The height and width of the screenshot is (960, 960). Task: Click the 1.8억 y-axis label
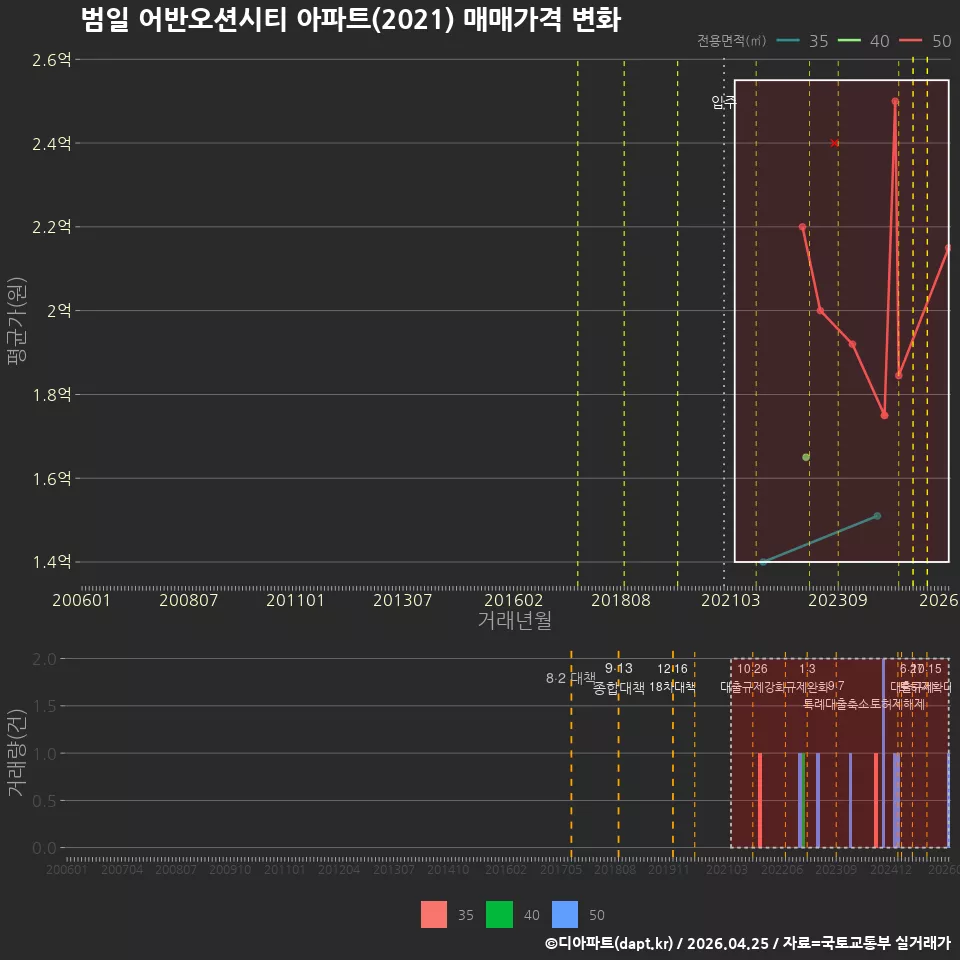tap(52, 395)
